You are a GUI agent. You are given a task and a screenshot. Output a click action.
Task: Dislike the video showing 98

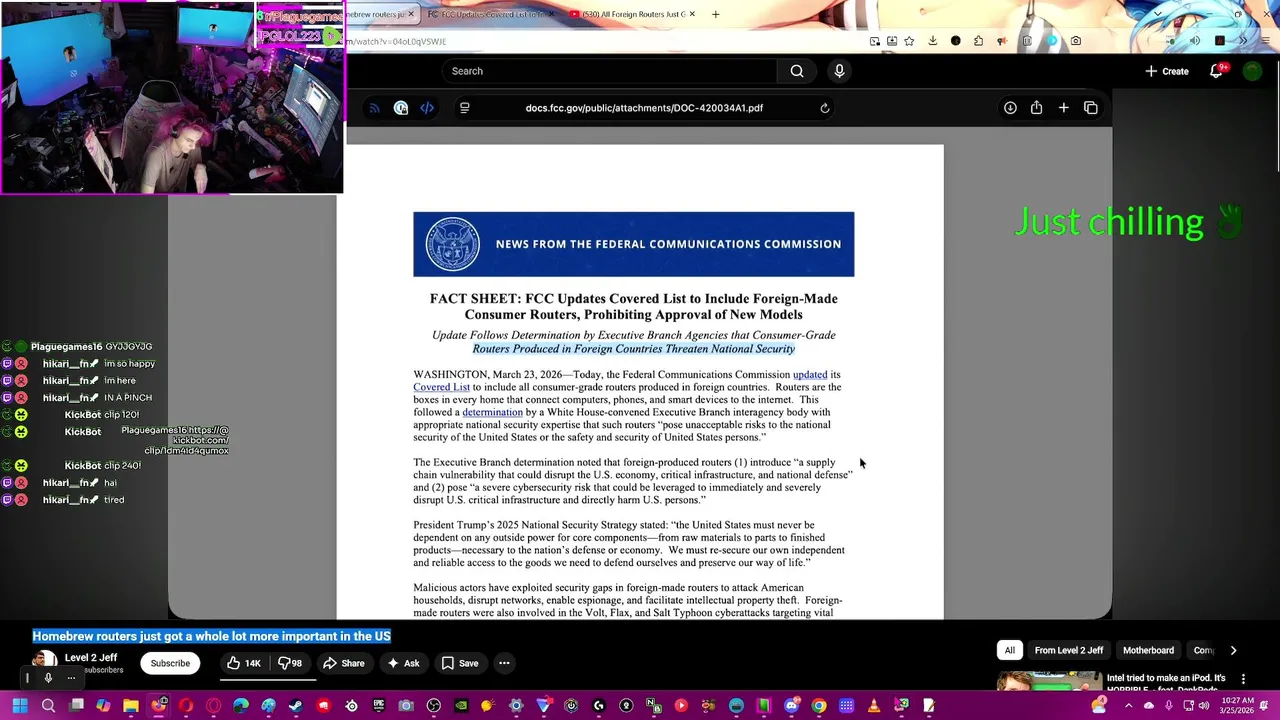click(x=290, y=663)
